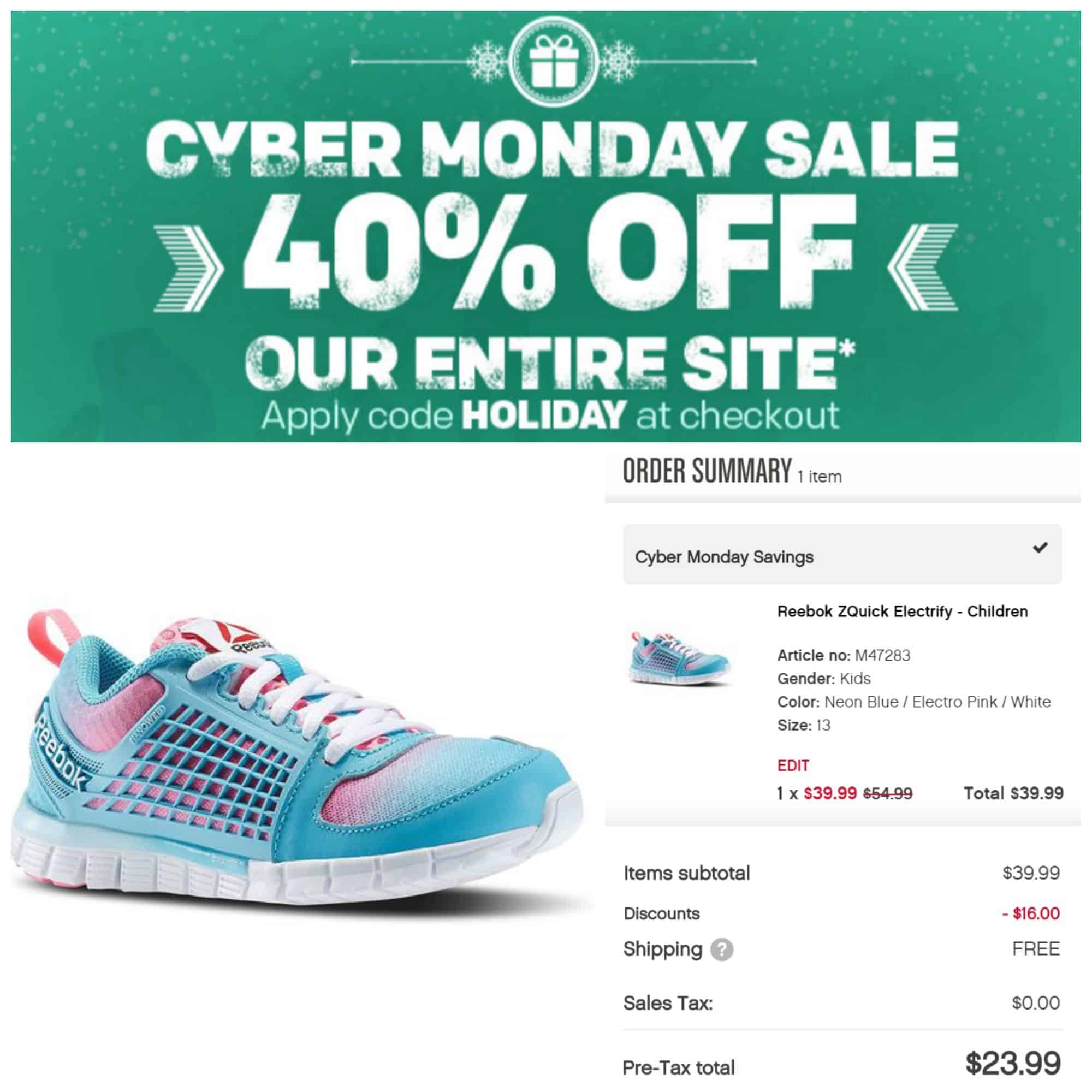Click the -$16.00 Discounts value

(1031, 913)
